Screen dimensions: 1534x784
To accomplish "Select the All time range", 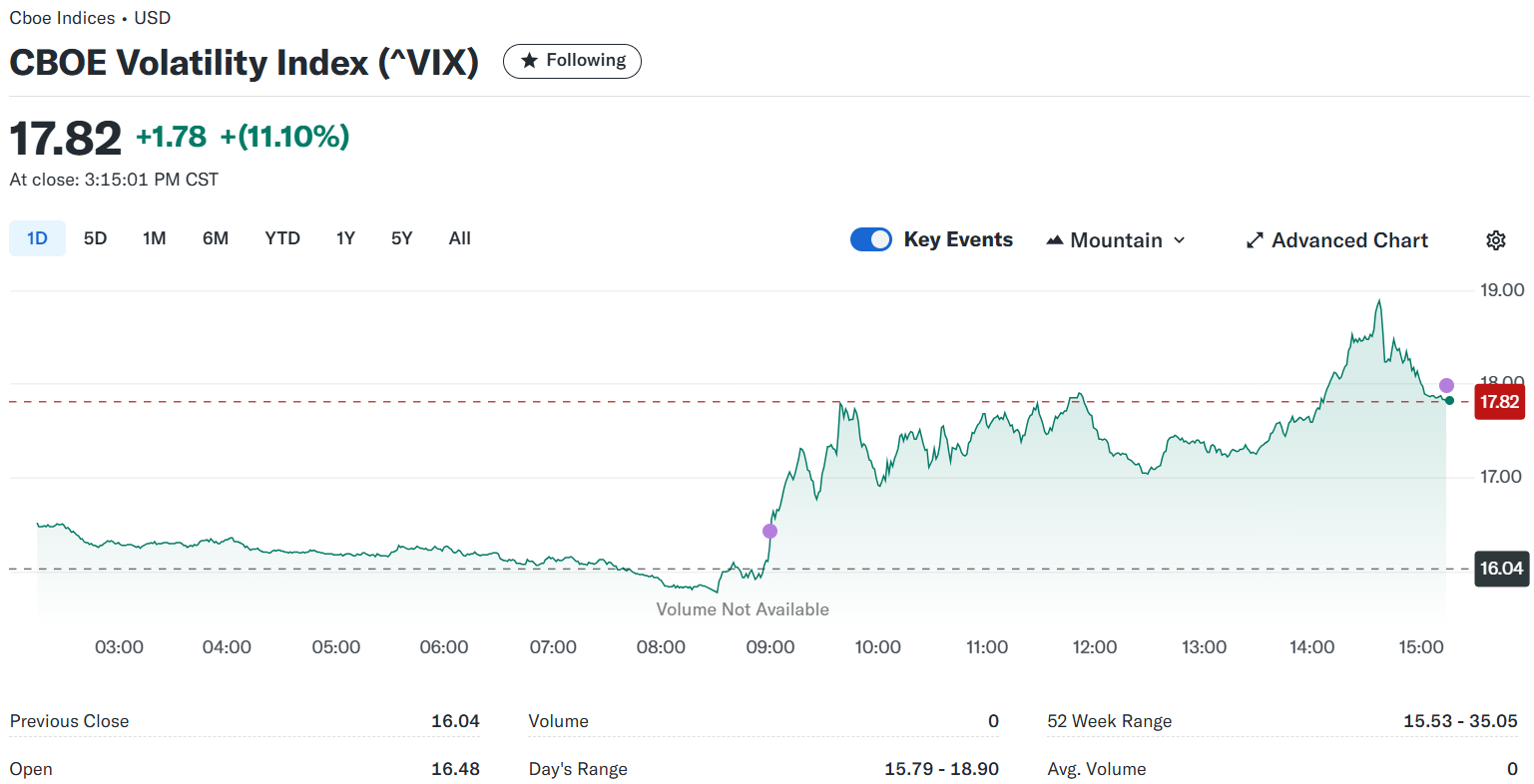I will [460, 238].
